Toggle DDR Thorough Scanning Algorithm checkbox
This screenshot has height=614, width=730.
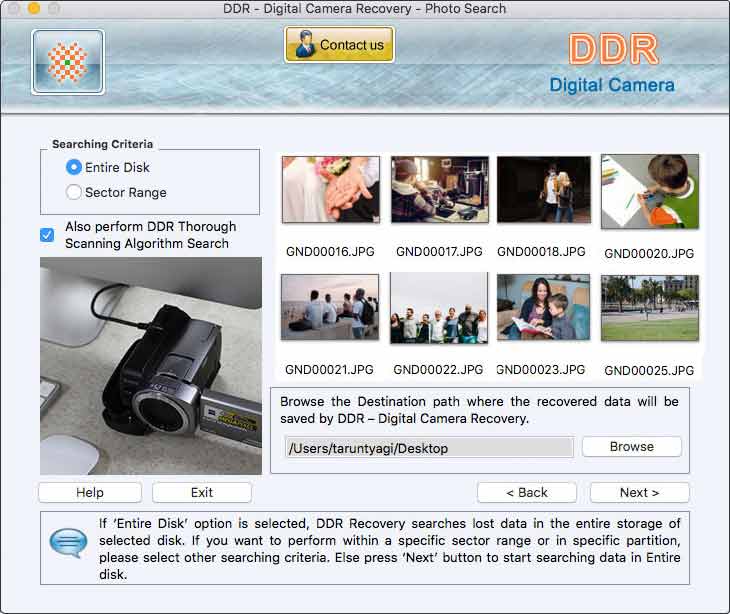pyautogui.click(x=47, y=235)
